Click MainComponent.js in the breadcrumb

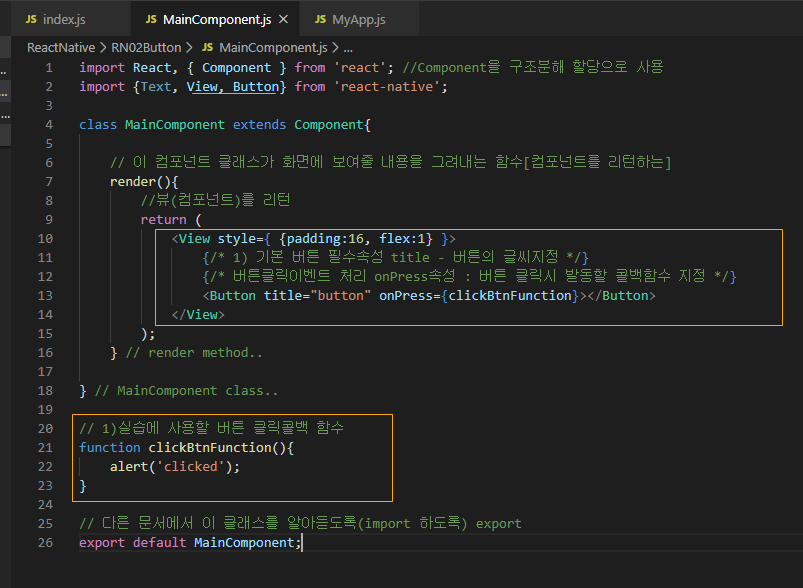click(273, 48)
